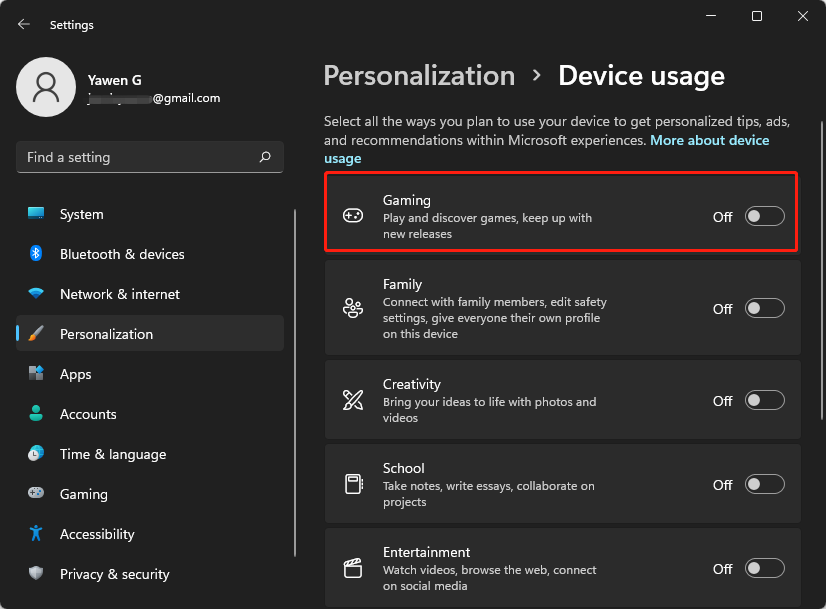This screenshot has height=609, width=826.
Task: Click the Time & language globe icon
Action: [x=36, y=453]
